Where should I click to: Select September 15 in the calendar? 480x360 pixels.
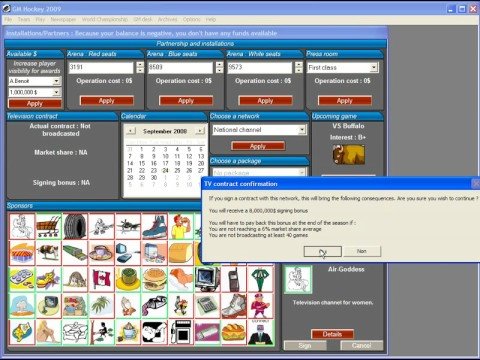142,163
